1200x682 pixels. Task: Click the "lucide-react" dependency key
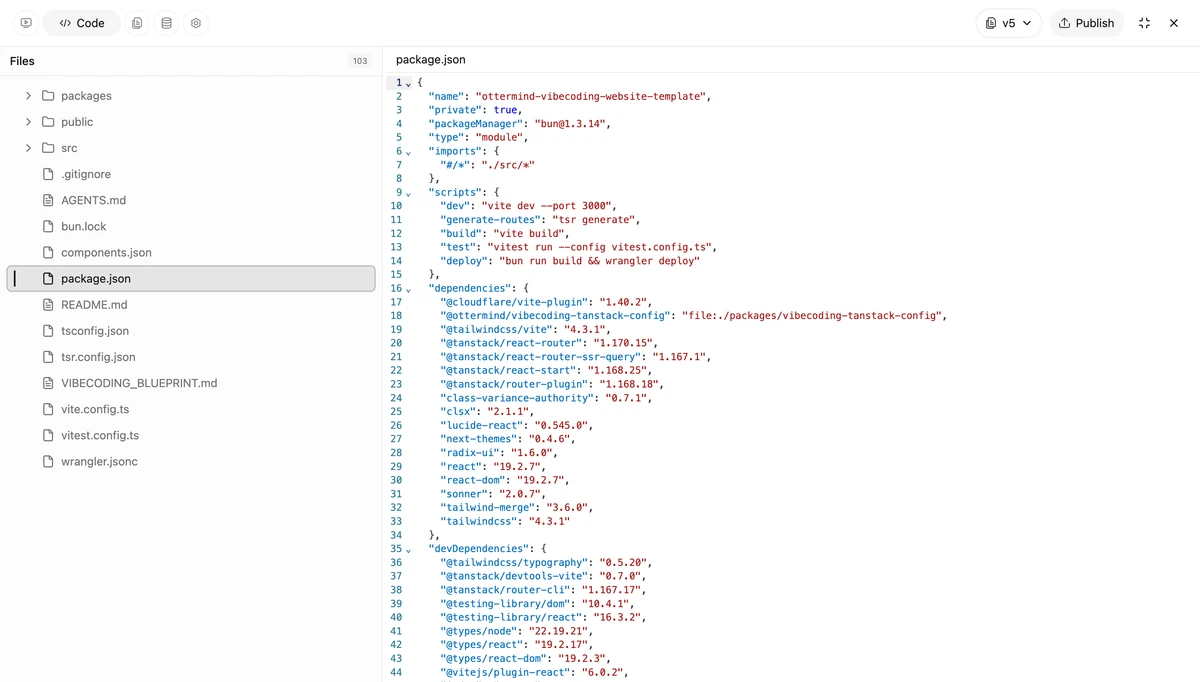click(481, 426)
